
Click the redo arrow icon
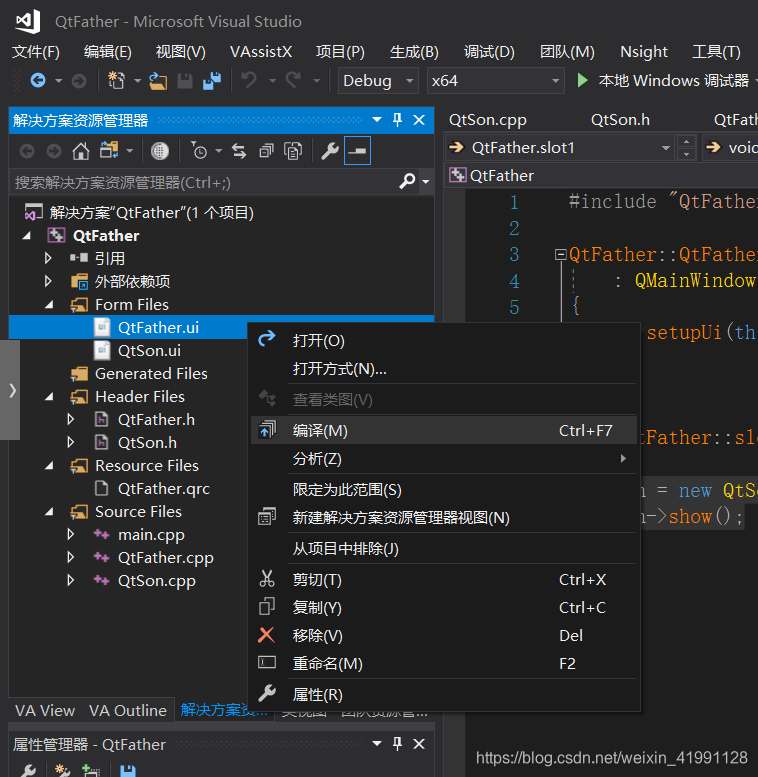[x=293, y=80]
